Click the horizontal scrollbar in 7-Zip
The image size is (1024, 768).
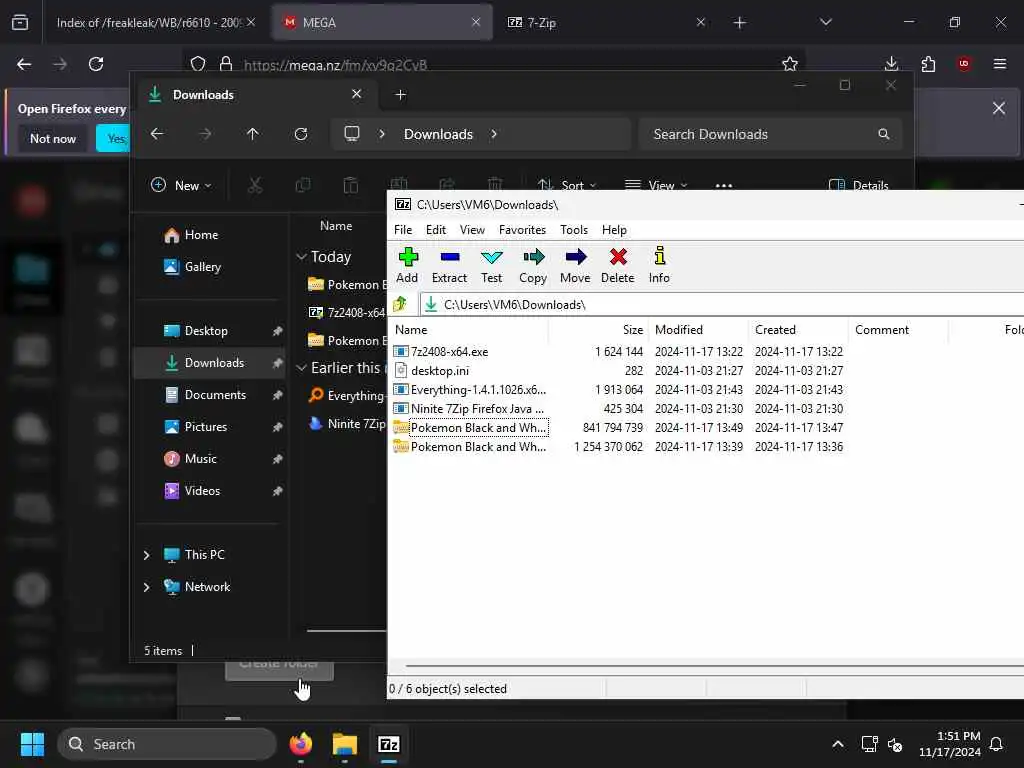[x=712, y=666]
